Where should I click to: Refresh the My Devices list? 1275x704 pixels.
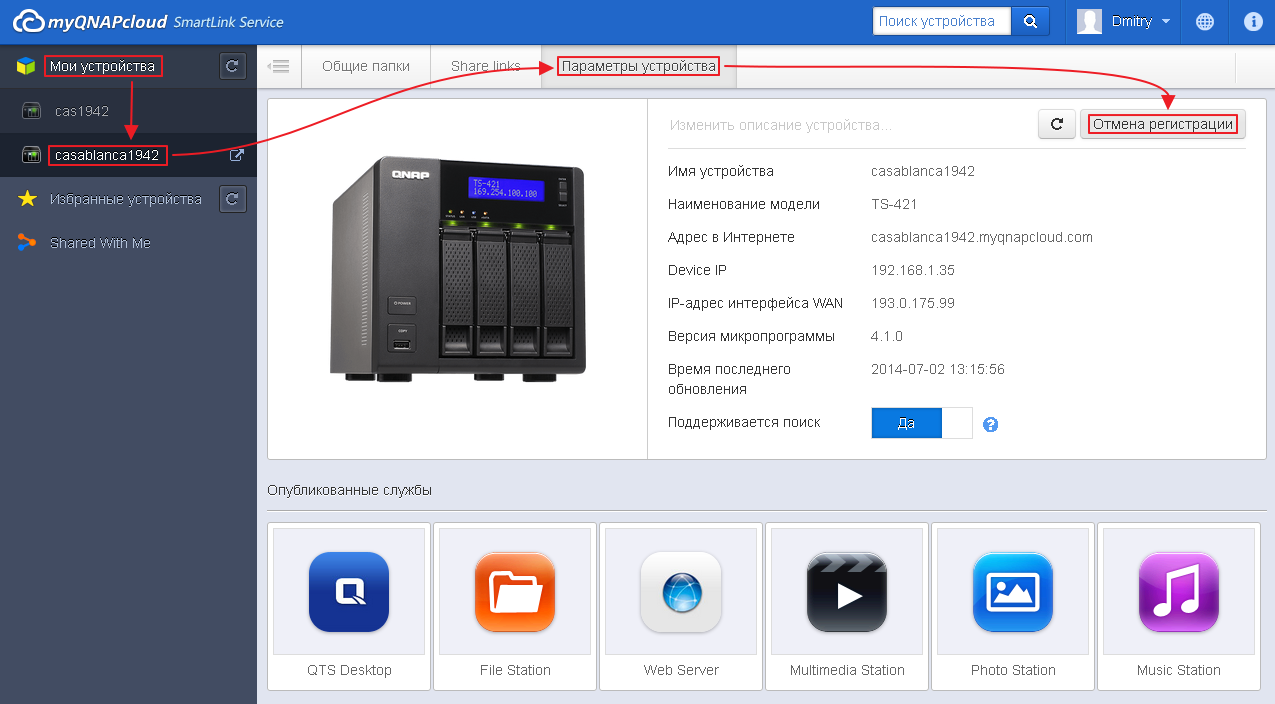(x=232, y=67)
